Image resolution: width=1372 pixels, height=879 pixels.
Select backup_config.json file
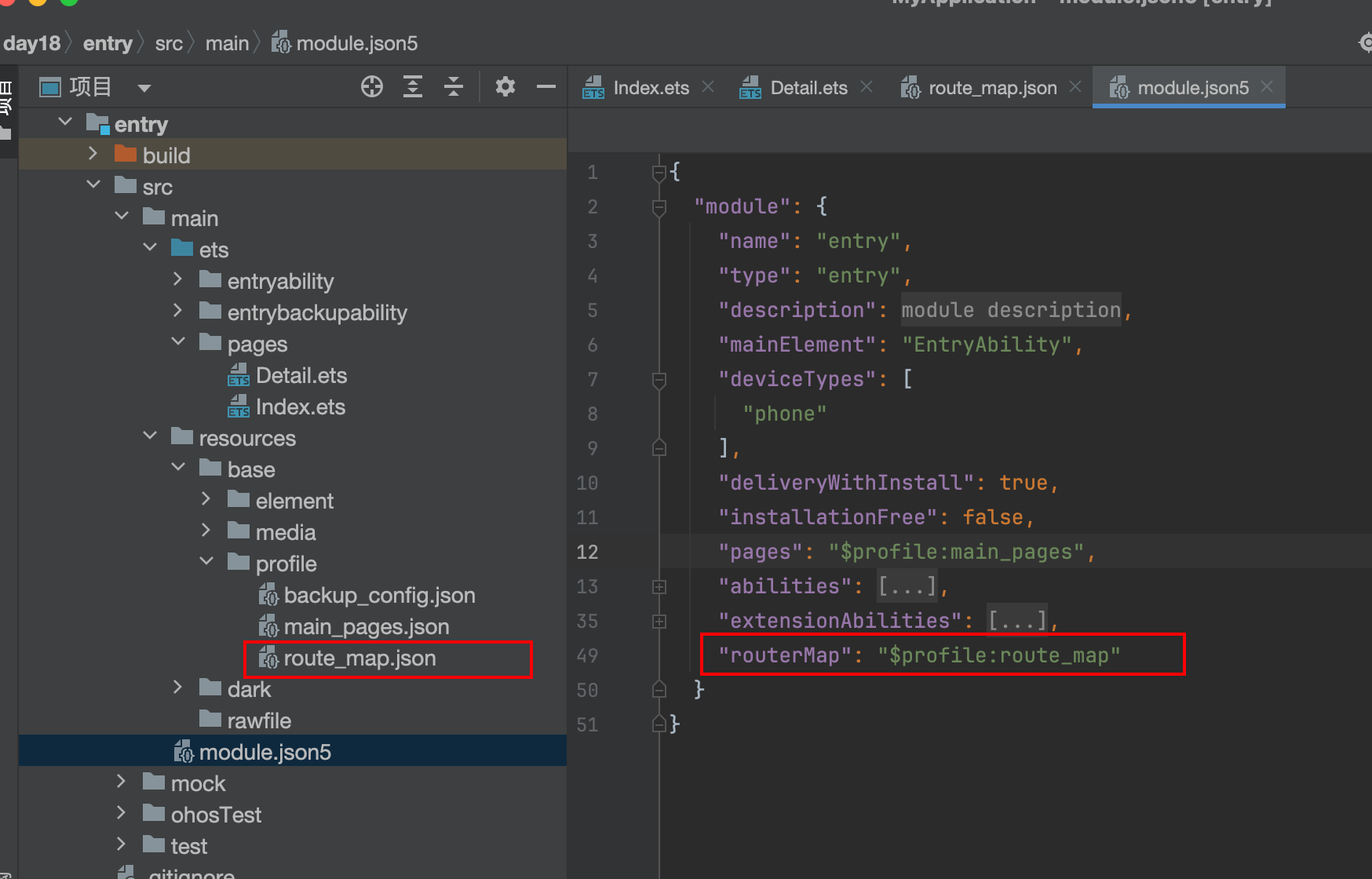click(x=379, y=596)
